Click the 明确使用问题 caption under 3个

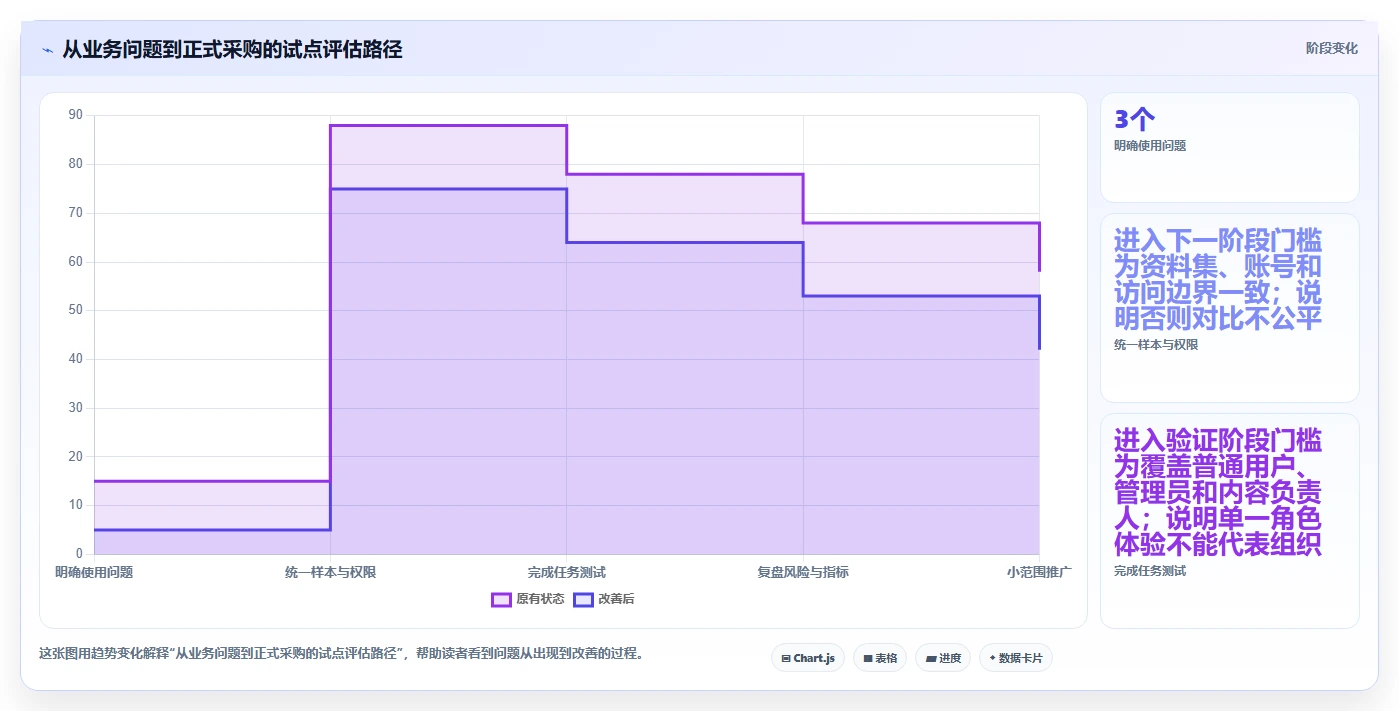point(1150,146)
